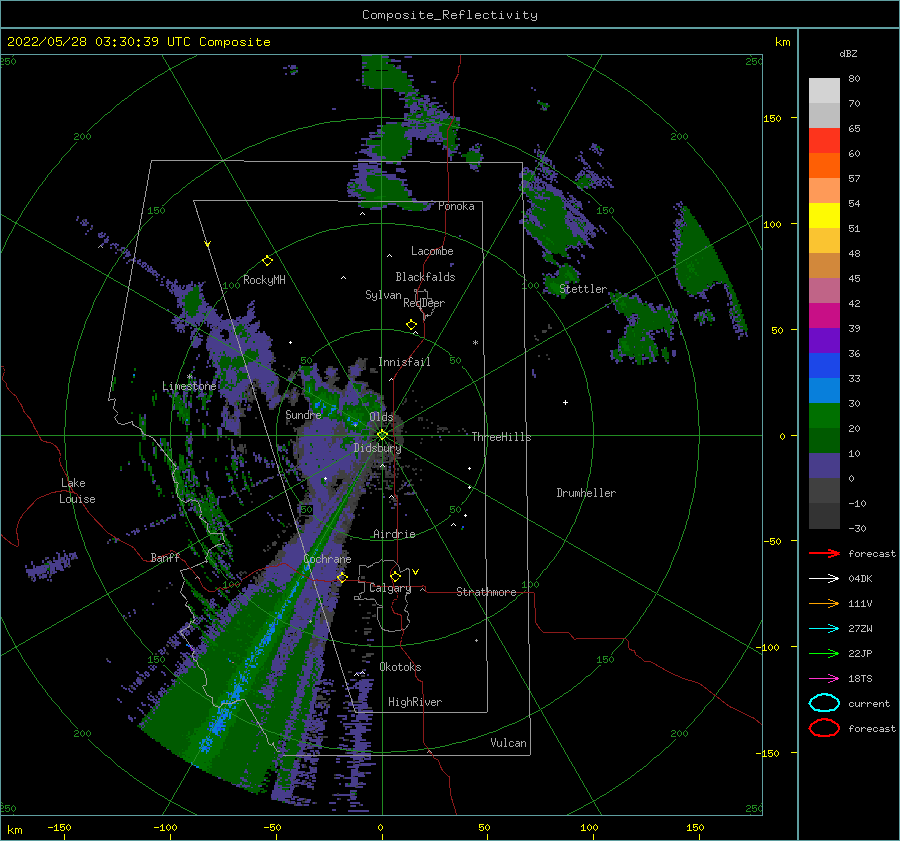
Task: Click the red forecast ellipse icon
Action: pos(824,728)
